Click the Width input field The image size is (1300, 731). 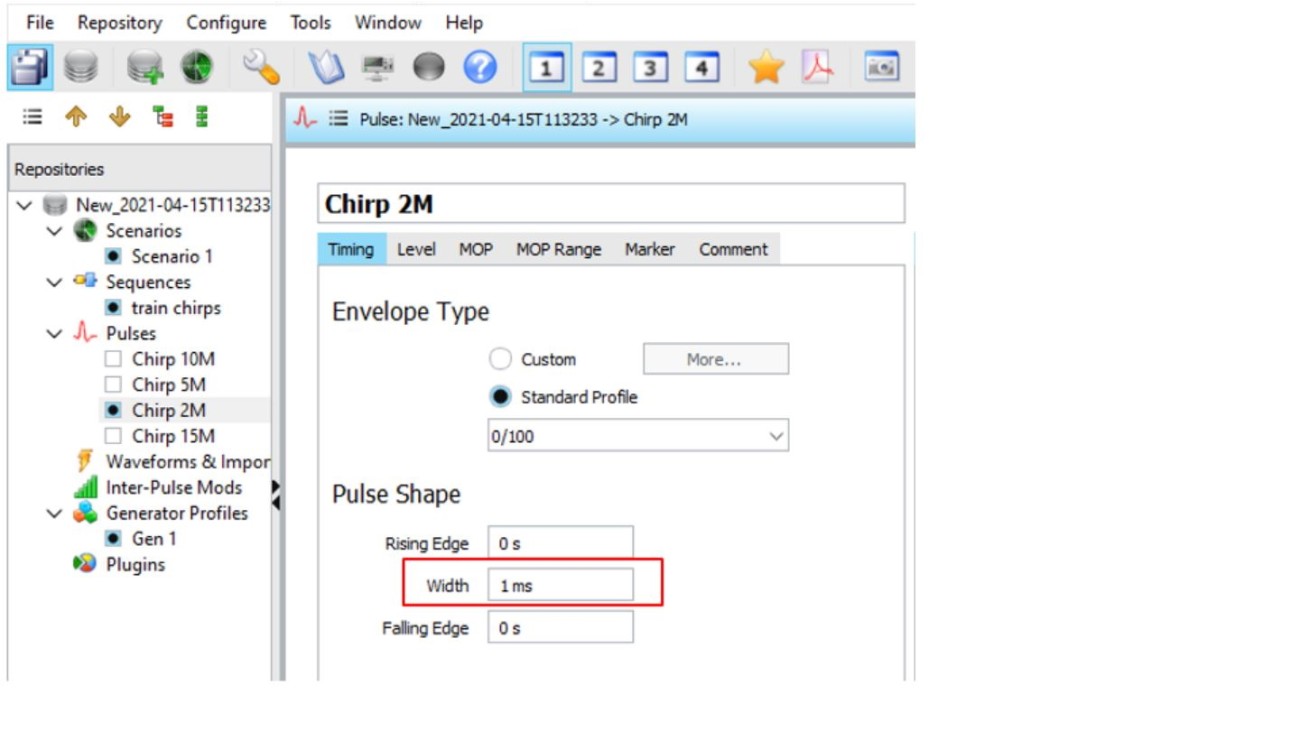[560, 586]
